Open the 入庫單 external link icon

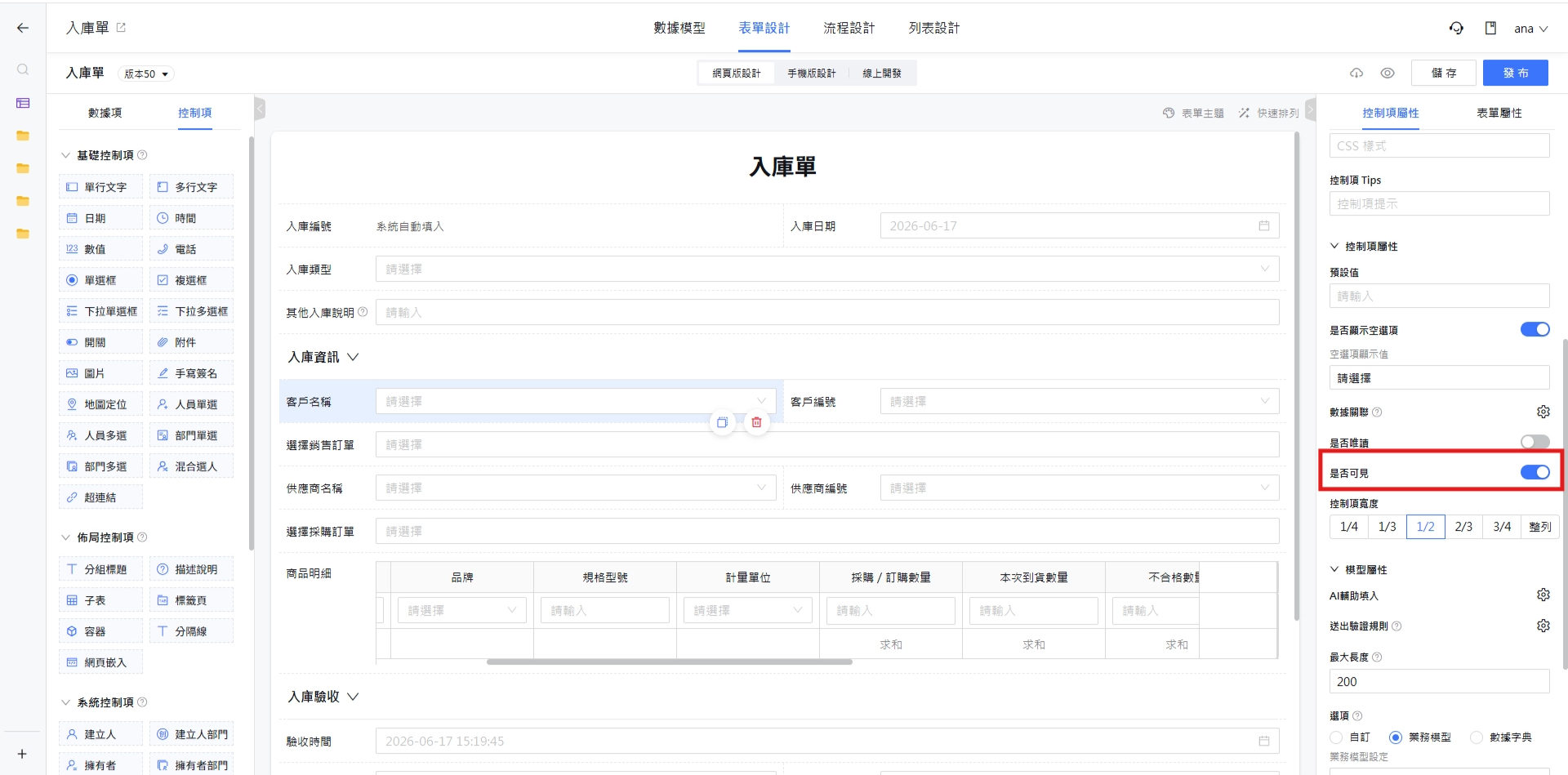121,28
